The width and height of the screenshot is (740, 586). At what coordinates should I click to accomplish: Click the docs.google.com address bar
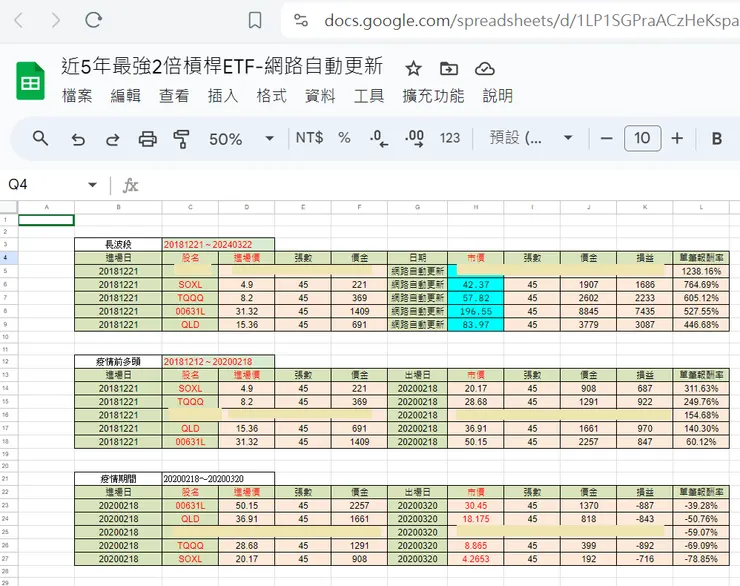tap(531, 20)
